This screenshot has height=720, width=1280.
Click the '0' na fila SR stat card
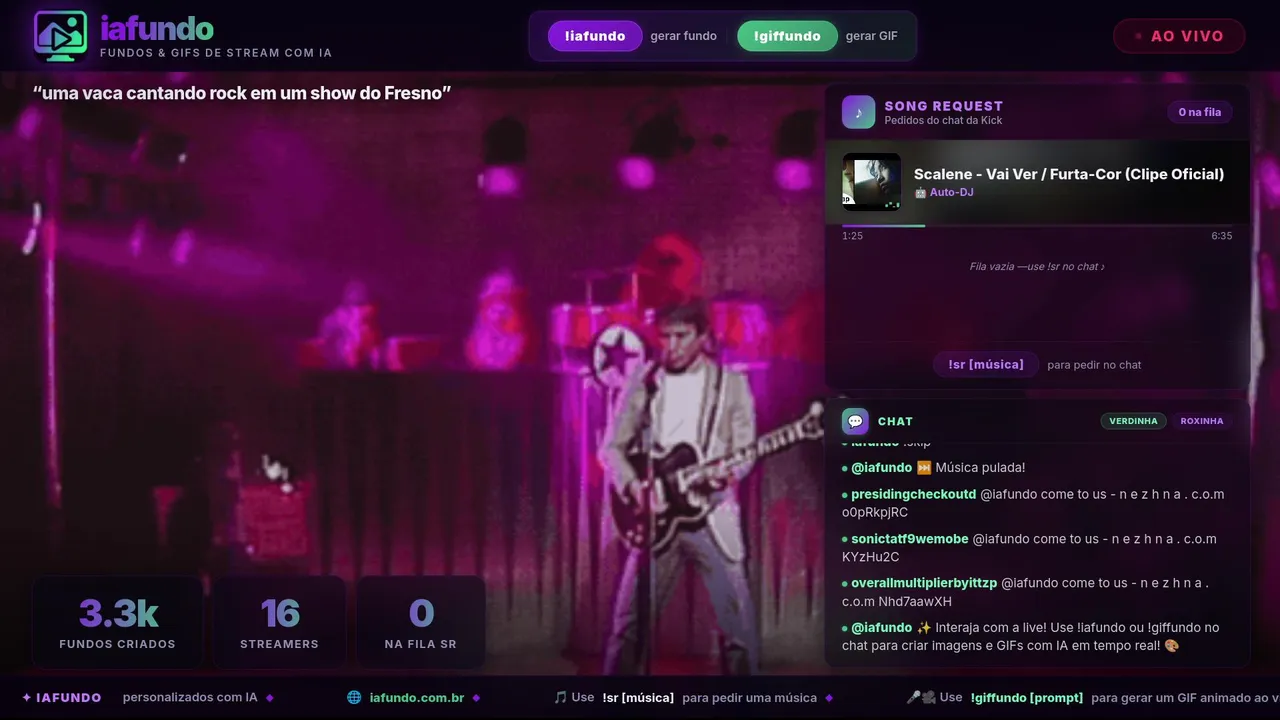coord(421,622)
